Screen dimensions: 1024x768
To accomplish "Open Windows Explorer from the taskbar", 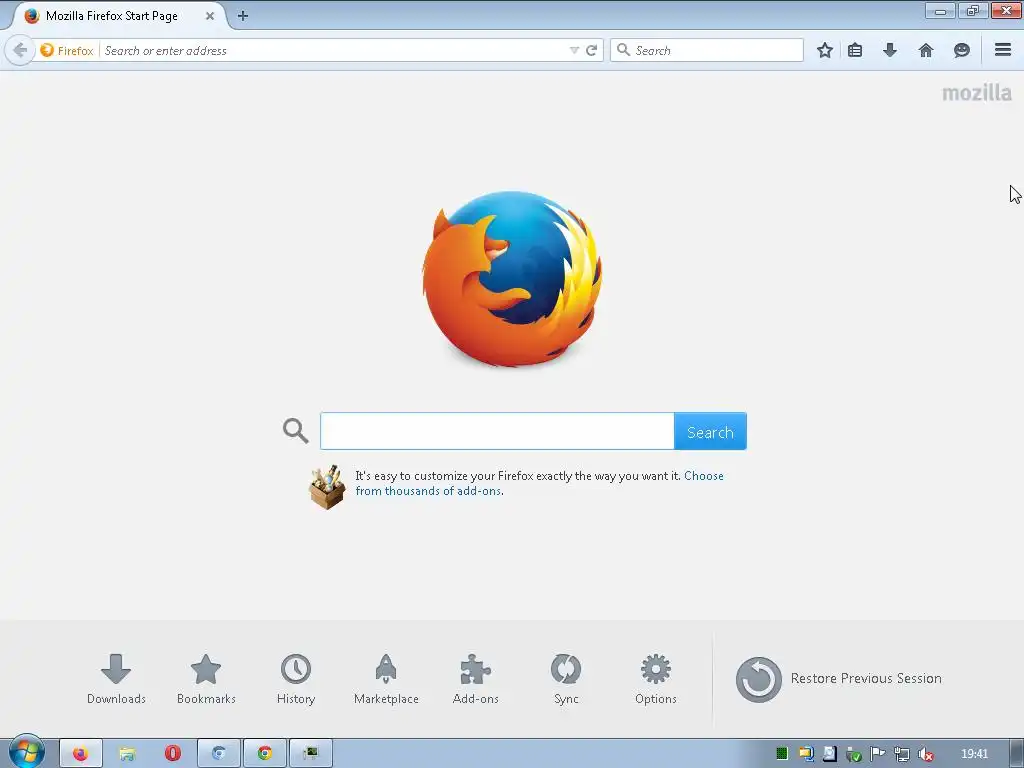I will point(127,754).
